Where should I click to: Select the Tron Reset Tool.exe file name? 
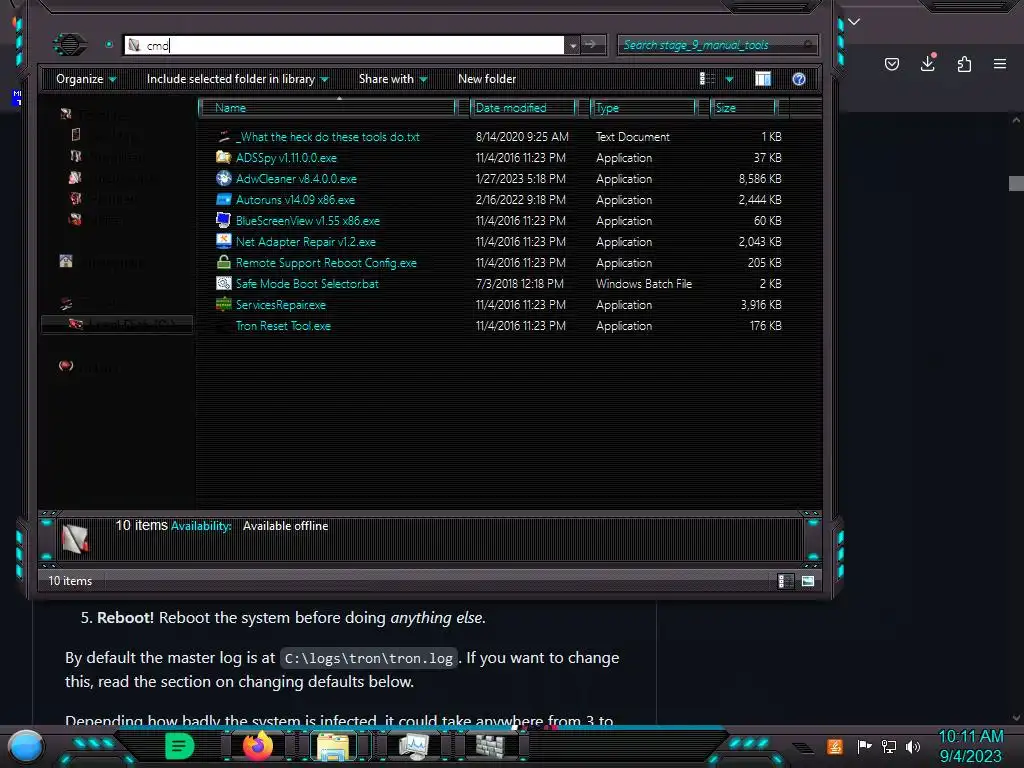tap(283, 325)
